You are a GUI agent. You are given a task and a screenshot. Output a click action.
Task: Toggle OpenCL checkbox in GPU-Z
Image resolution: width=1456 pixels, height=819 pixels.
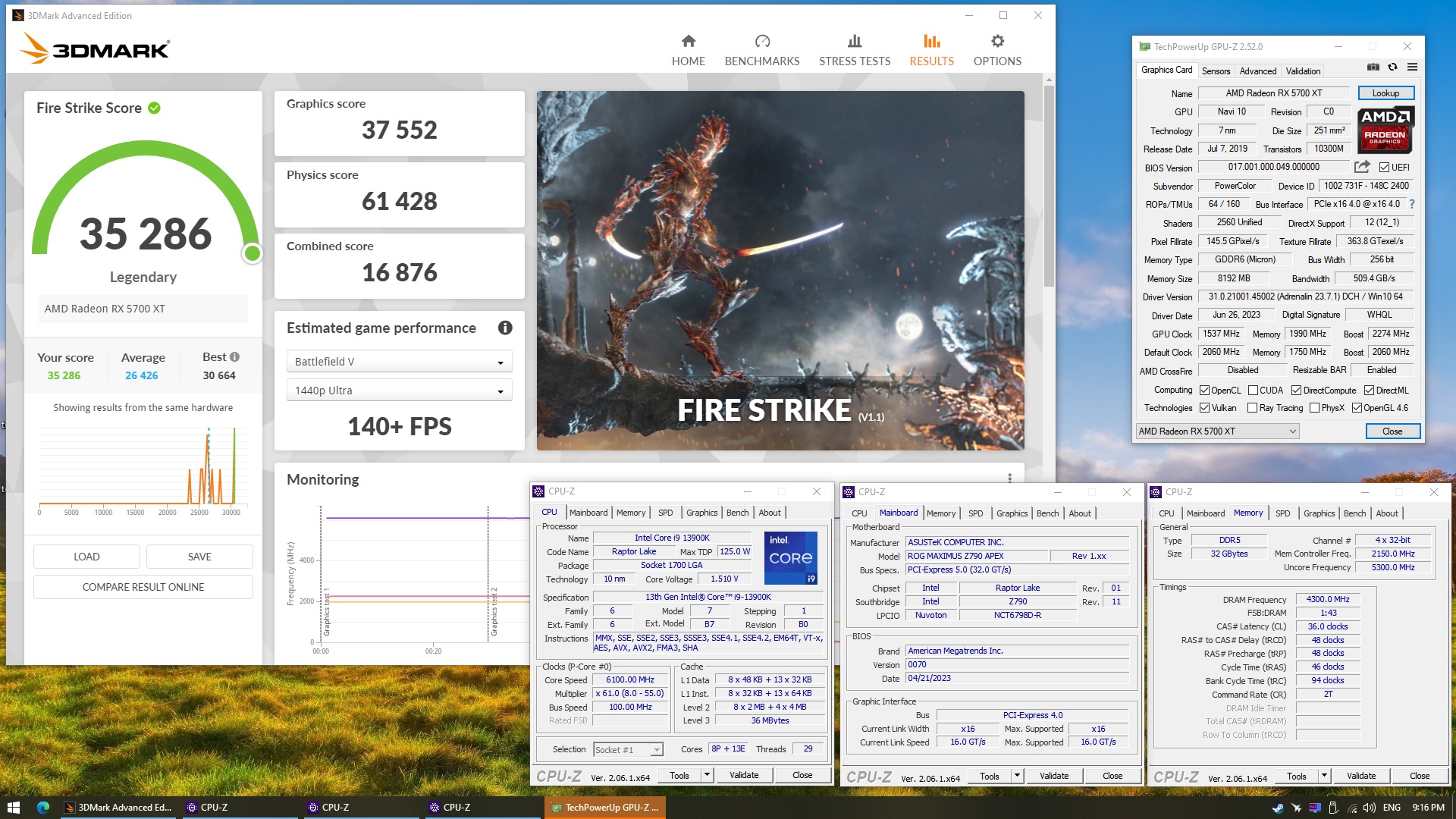pyautogui.click(x=1204, y=391)
